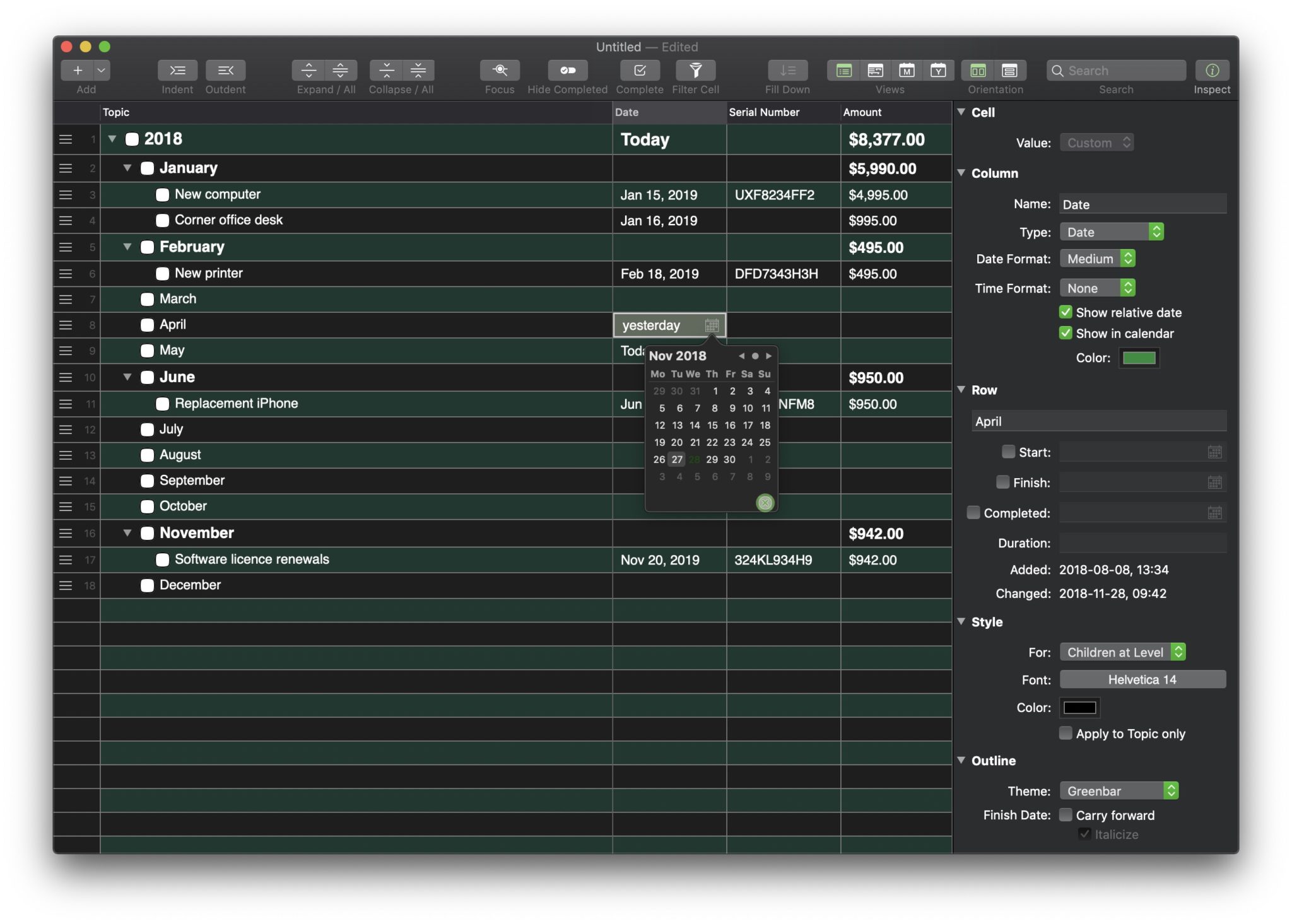
Task: Click the black Style Color swatch
Action: (x=1080, y=707)
